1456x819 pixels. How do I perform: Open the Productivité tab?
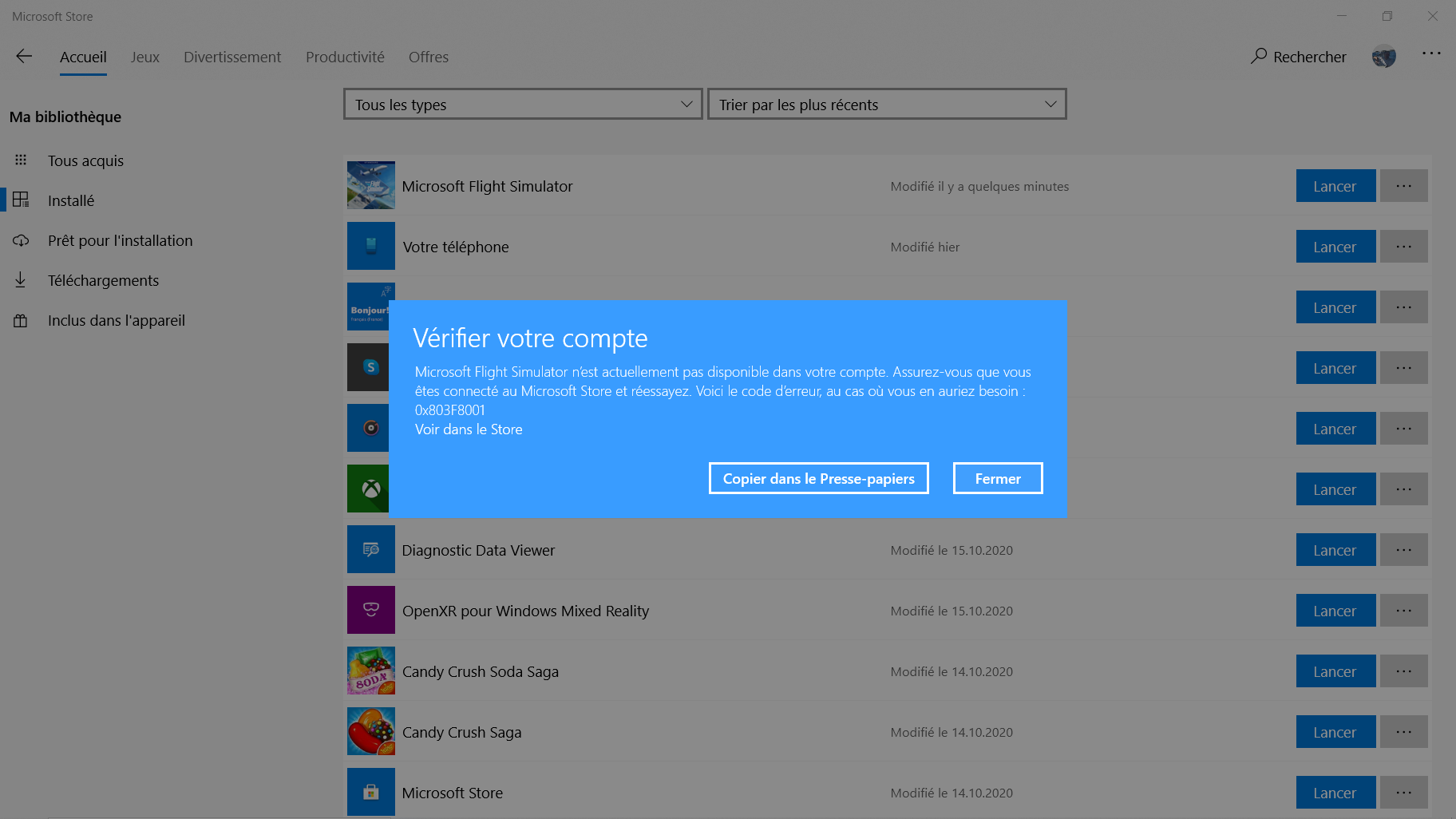pos(345,57)
